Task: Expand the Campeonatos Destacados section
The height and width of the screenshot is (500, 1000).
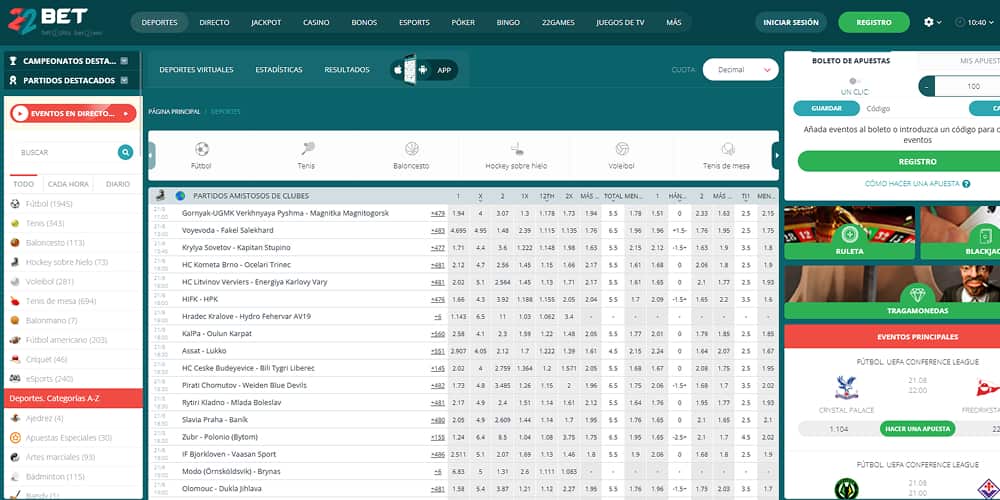Action: tap(124, 61)
